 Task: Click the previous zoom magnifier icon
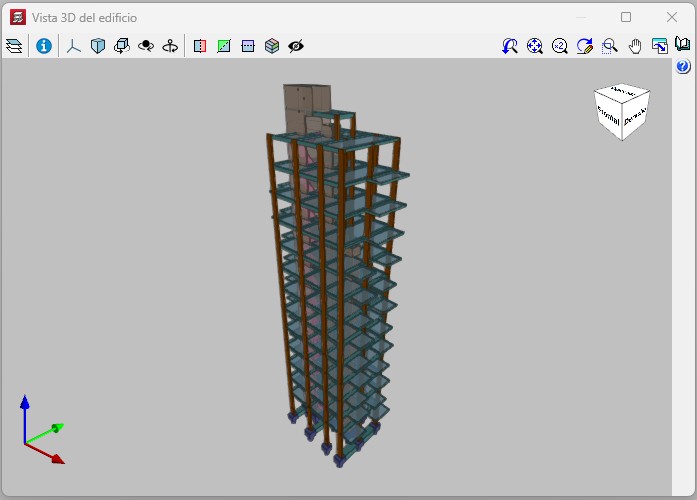510,46
